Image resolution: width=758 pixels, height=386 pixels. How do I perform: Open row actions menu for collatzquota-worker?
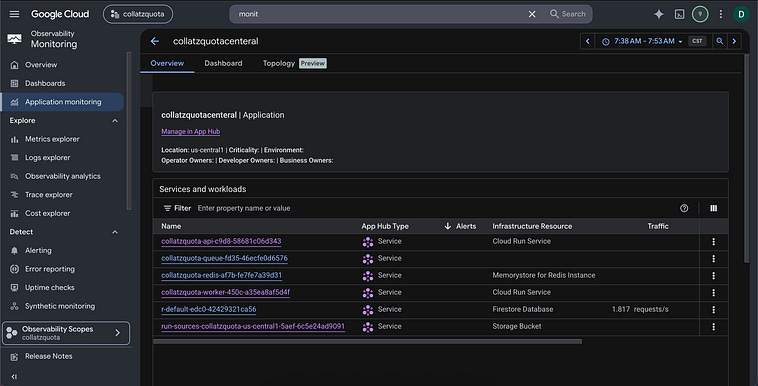713,293
